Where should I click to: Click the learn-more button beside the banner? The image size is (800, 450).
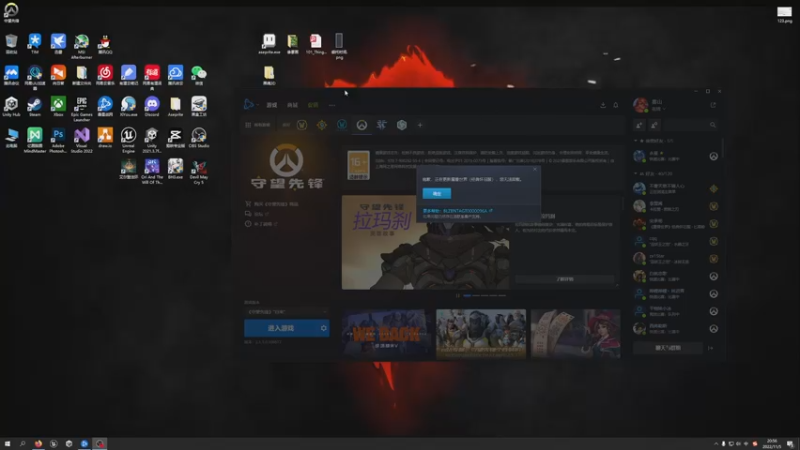point(565,280)
